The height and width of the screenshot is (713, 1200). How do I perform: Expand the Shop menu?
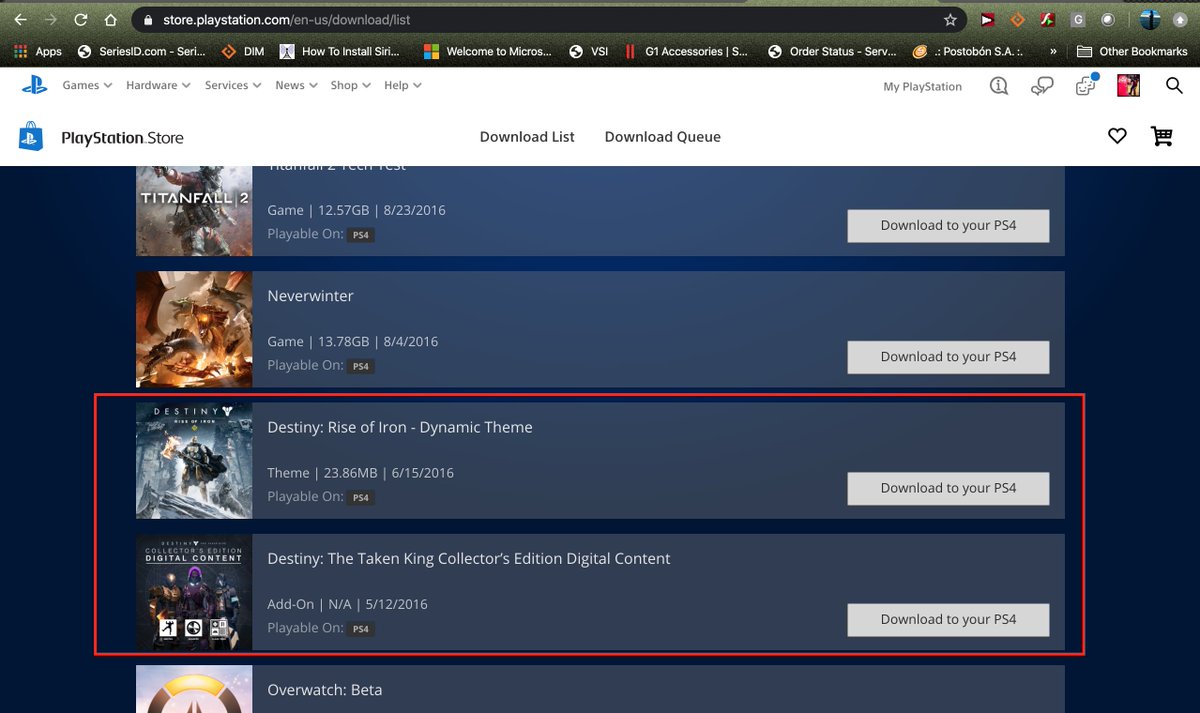click(x=350, y=86)
